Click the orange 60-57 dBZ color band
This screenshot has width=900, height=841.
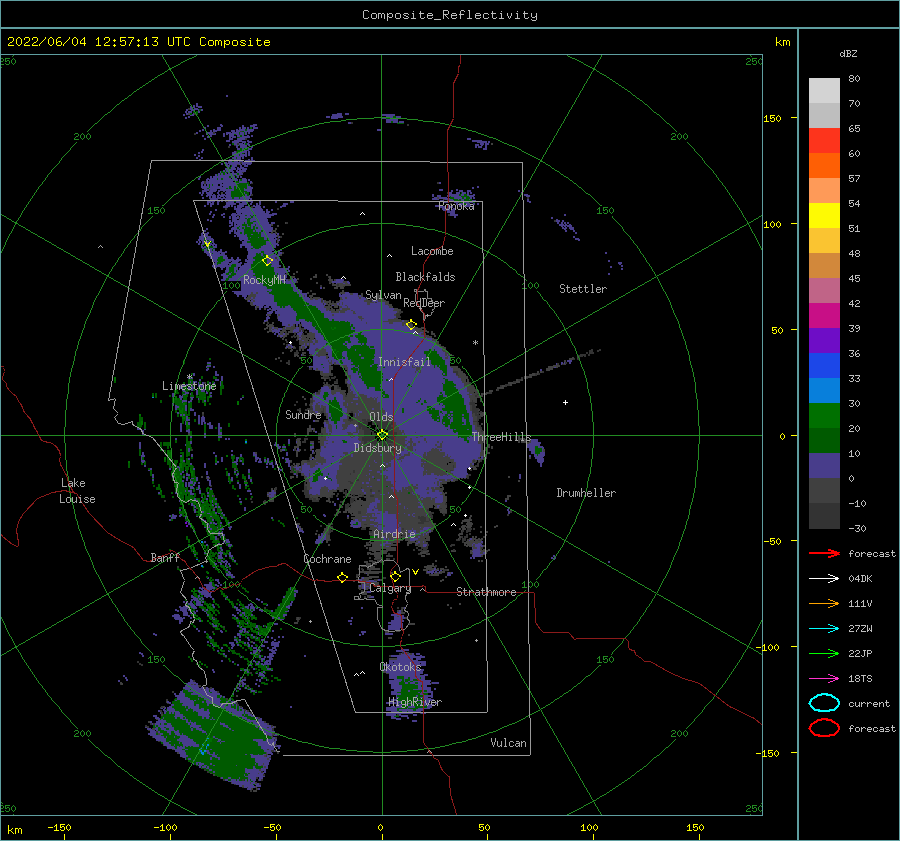[x=824, y=166]
